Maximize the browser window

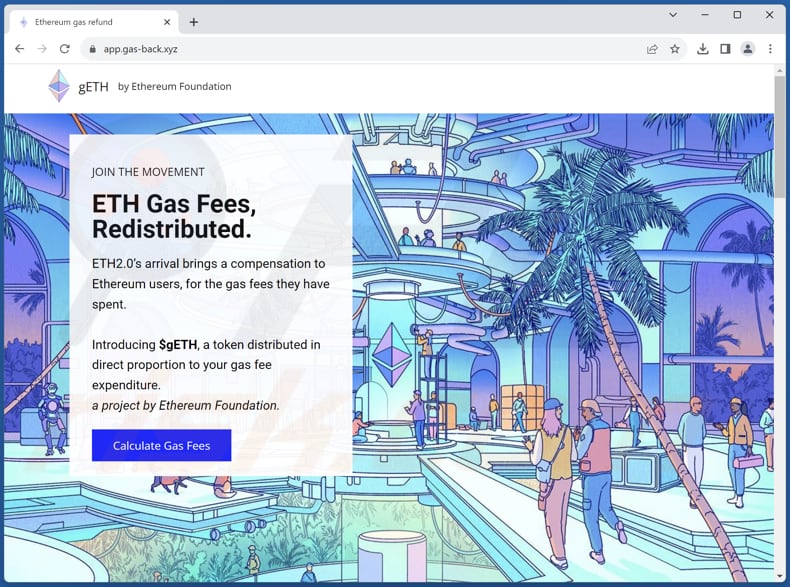[737, 15]
